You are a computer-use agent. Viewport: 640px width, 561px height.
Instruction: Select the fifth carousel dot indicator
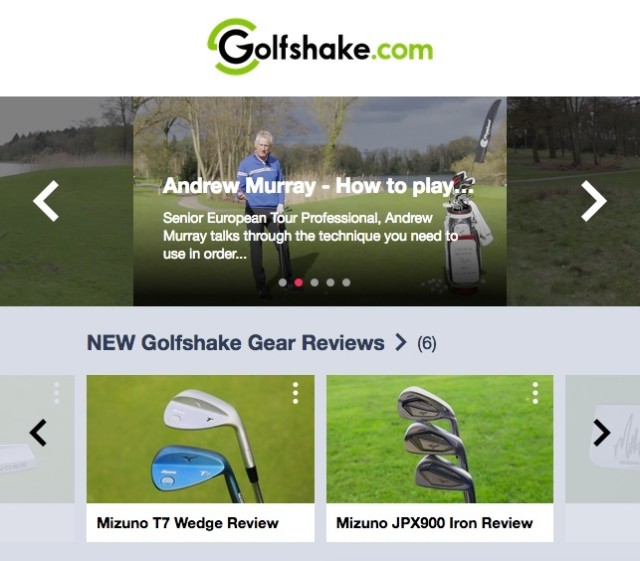point(346,283)
